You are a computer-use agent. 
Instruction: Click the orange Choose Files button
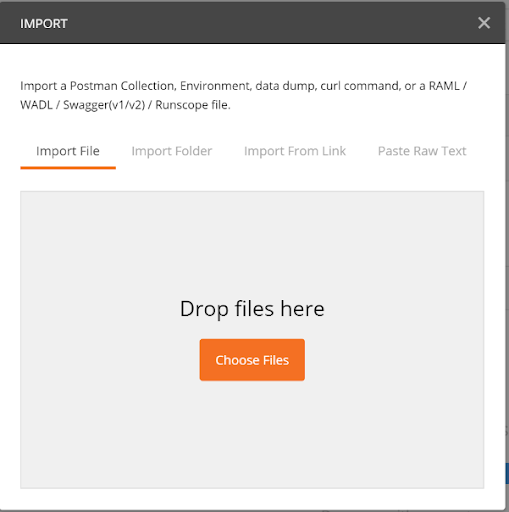pos(252,360)
